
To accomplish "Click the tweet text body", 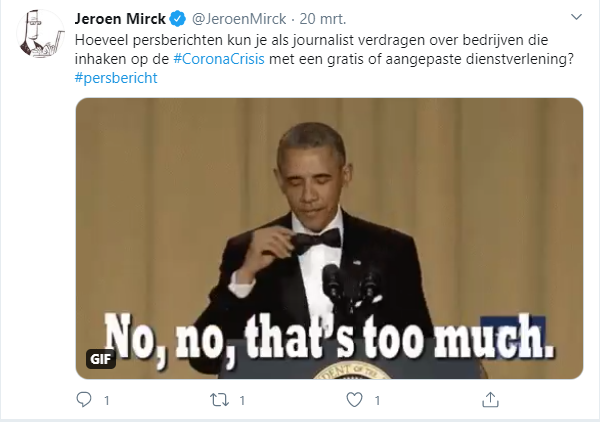I will (x=300, y=41).
